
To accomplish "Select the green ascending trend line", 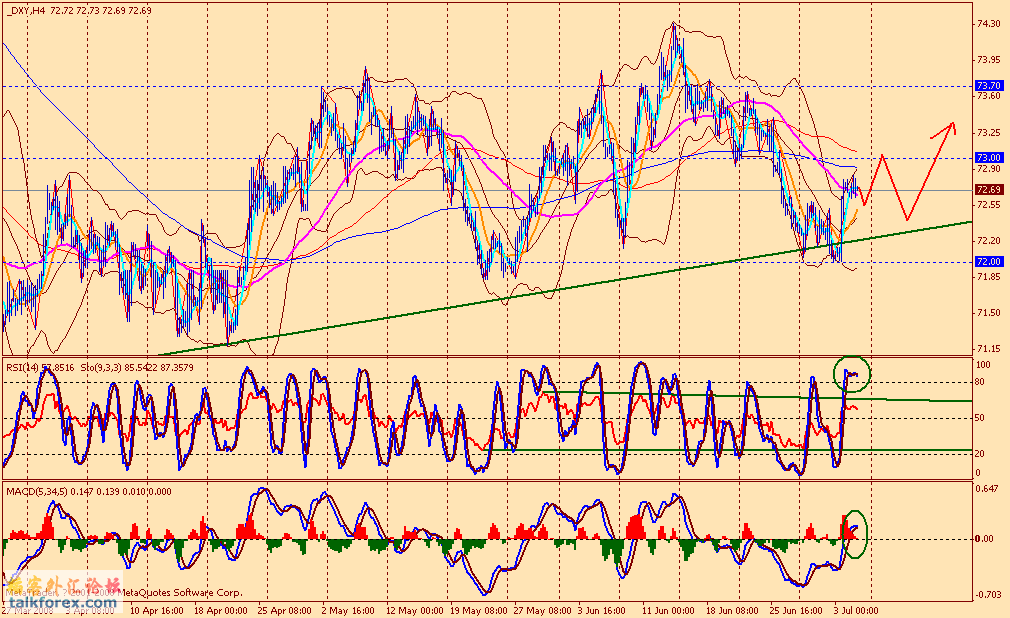I will 566,288.
